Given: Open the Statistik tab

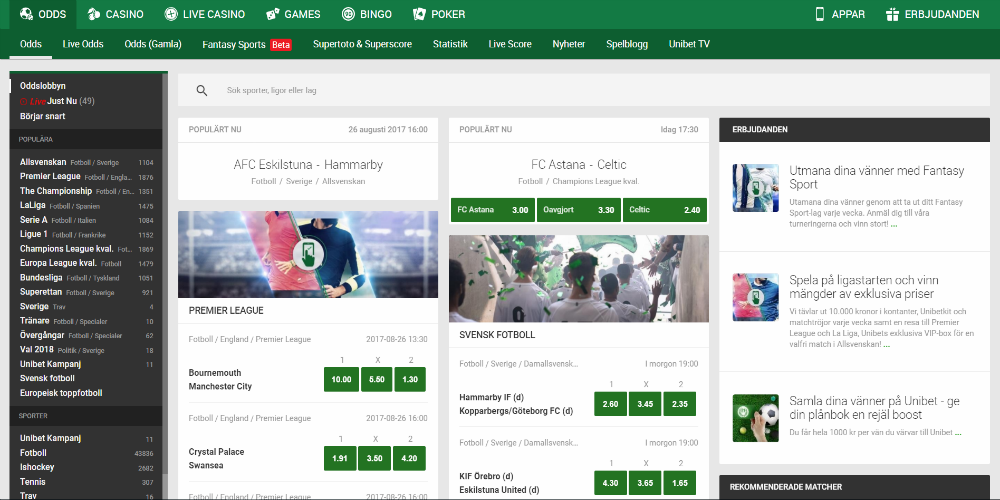Looking at the screenshot, I should (450, 44).
